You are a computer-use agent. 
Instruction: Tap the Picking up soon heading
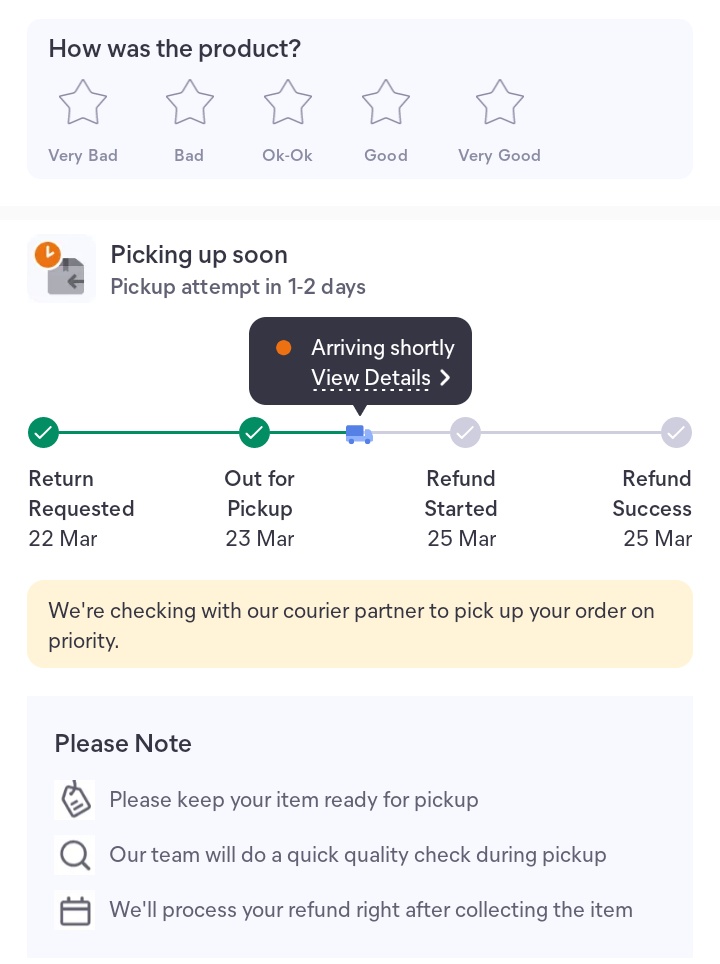pyautogui.click(x=199, y=255)
